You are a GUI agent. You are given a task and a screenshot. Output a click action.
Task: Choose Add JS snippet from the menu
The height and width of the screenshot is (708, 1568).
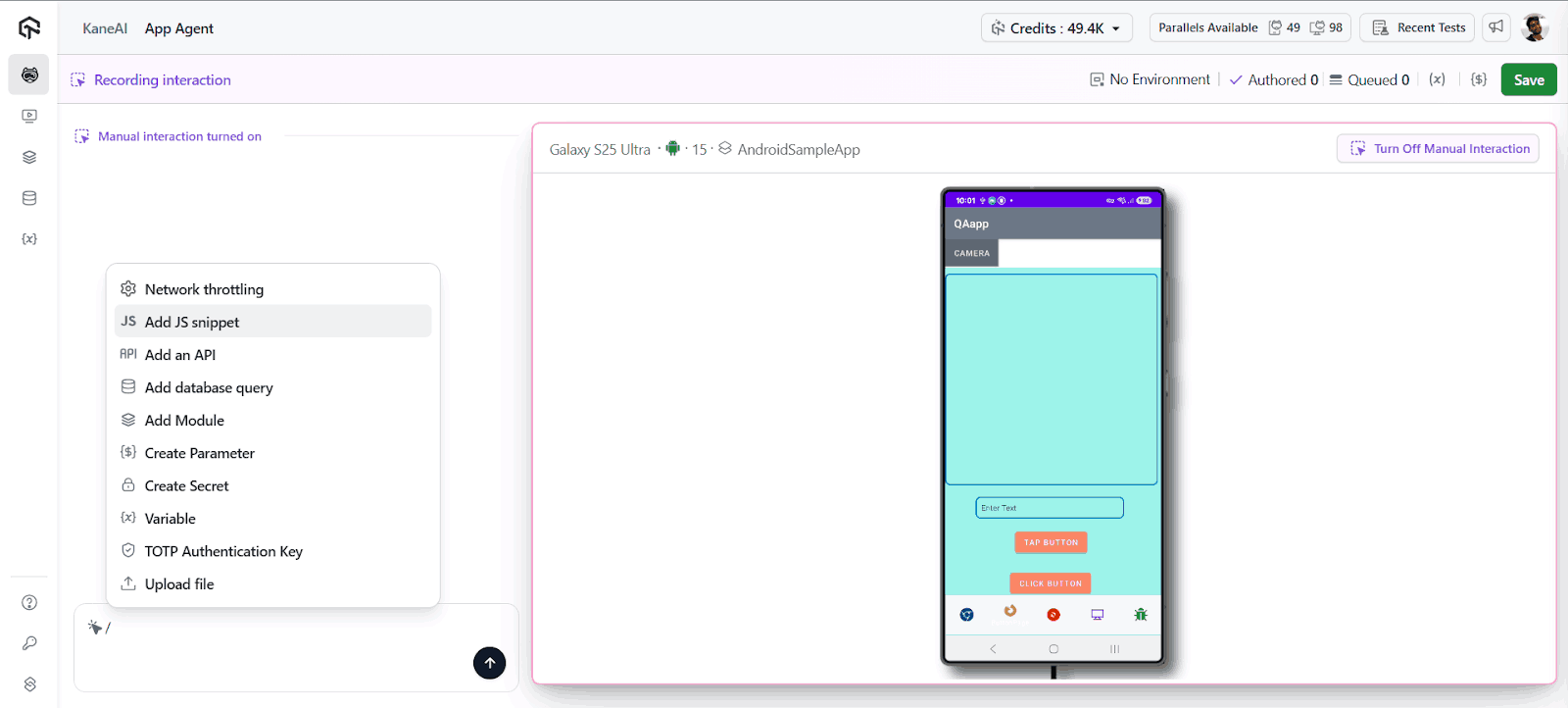272,322
